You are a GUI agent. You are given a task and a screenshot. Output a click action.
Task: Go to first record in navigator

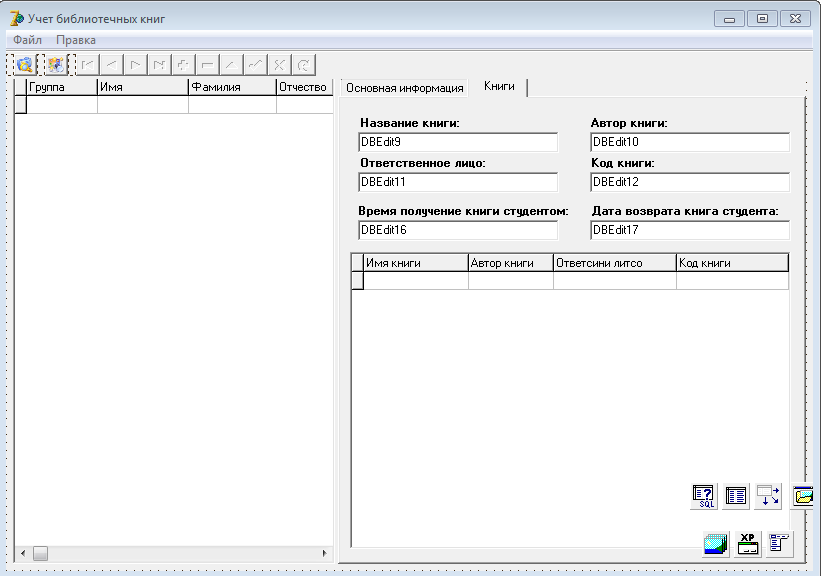87,65
